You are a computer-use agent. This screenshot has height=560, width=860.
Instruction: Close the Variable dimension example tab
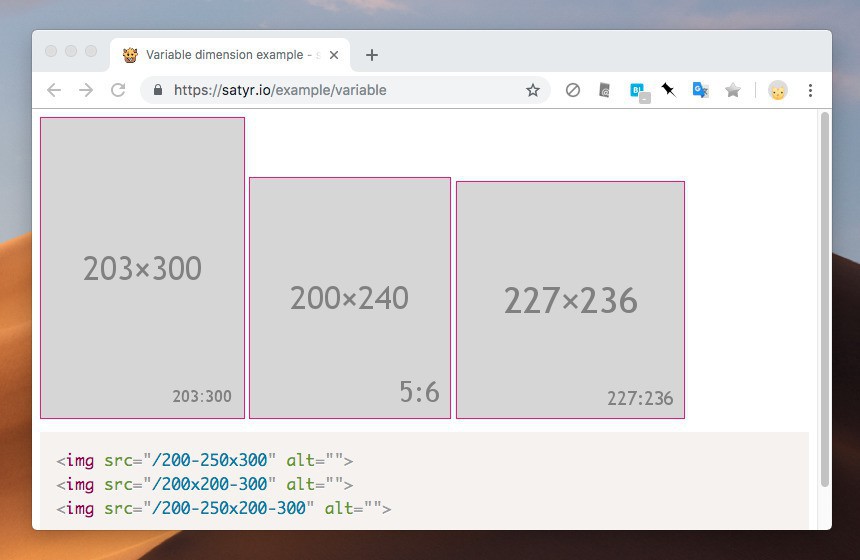click(x=333, y=55)
